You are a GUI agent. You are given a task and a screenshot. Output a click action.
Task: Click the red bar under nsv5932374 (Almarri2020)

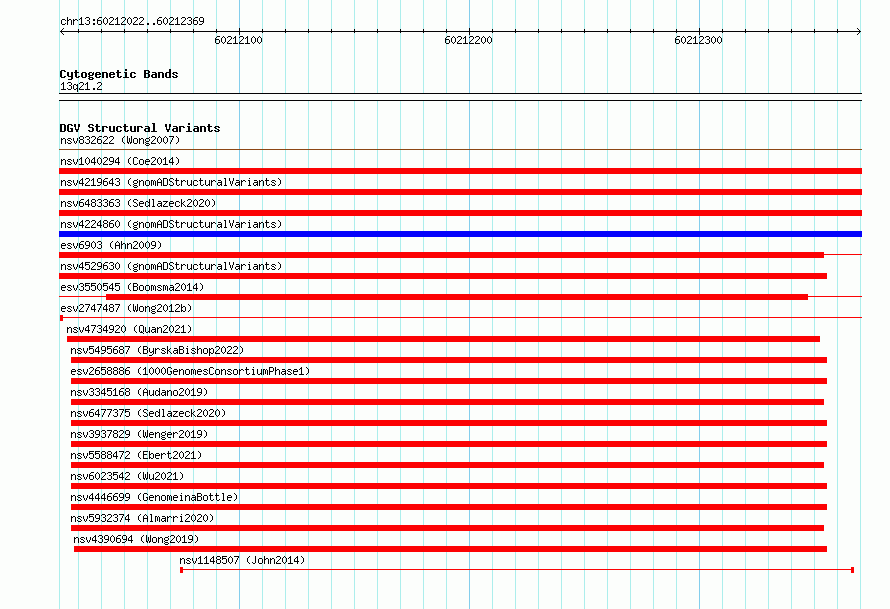[x=447, y=528]
